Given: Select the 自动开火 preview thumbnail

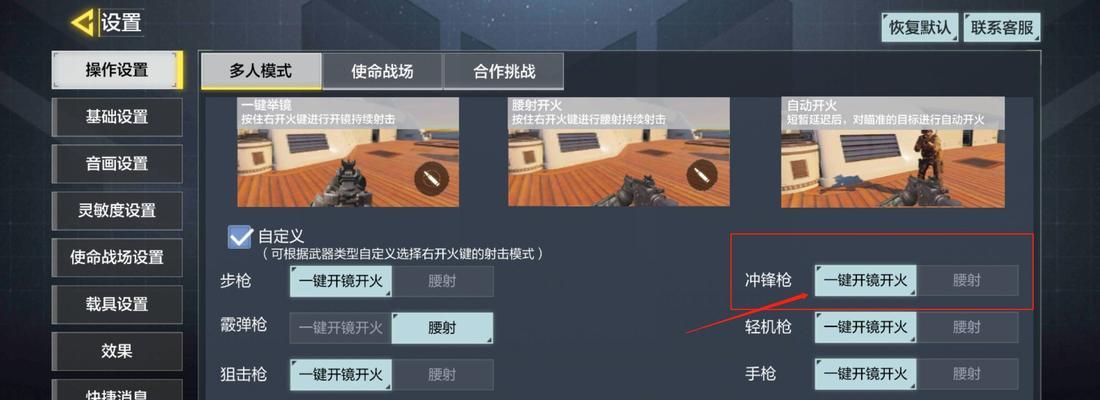Looking at the screenshot, I should [x=893, y=152].
